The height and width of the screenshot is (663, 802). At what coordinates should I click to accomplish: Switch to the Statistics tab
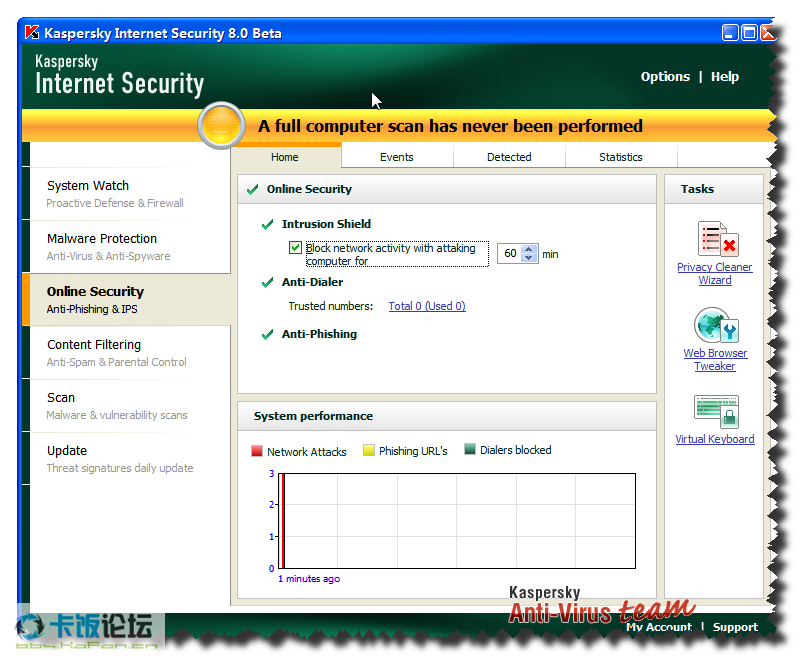pos(621,157)
